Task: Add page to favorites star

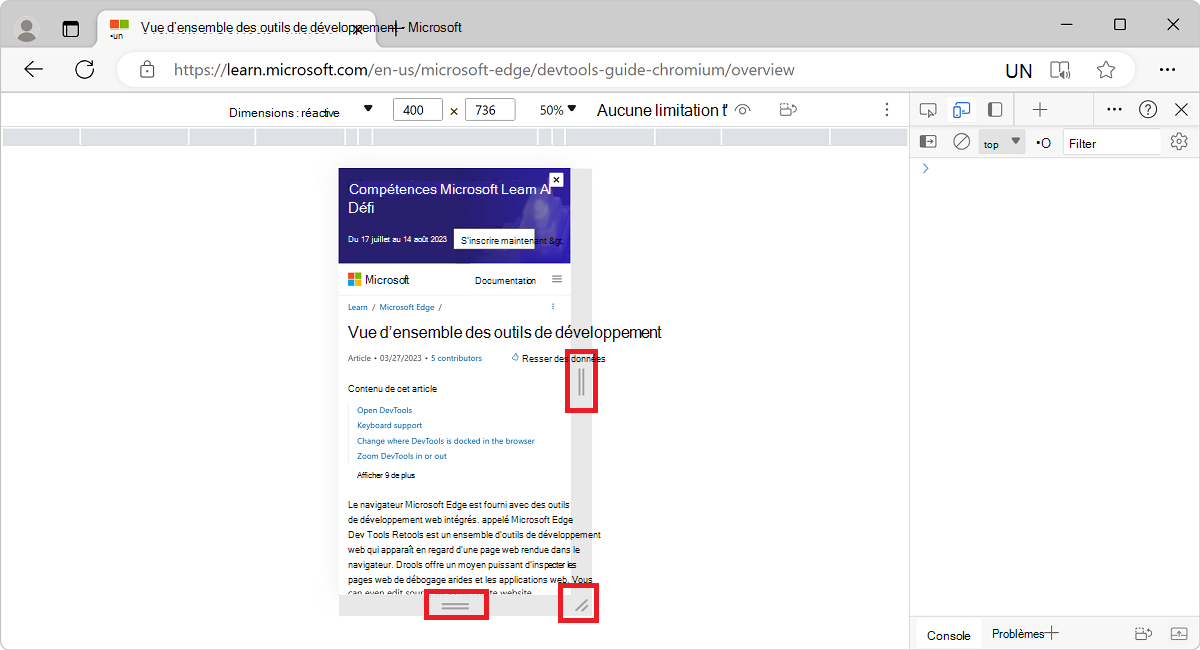Action: pos(1106,70)
